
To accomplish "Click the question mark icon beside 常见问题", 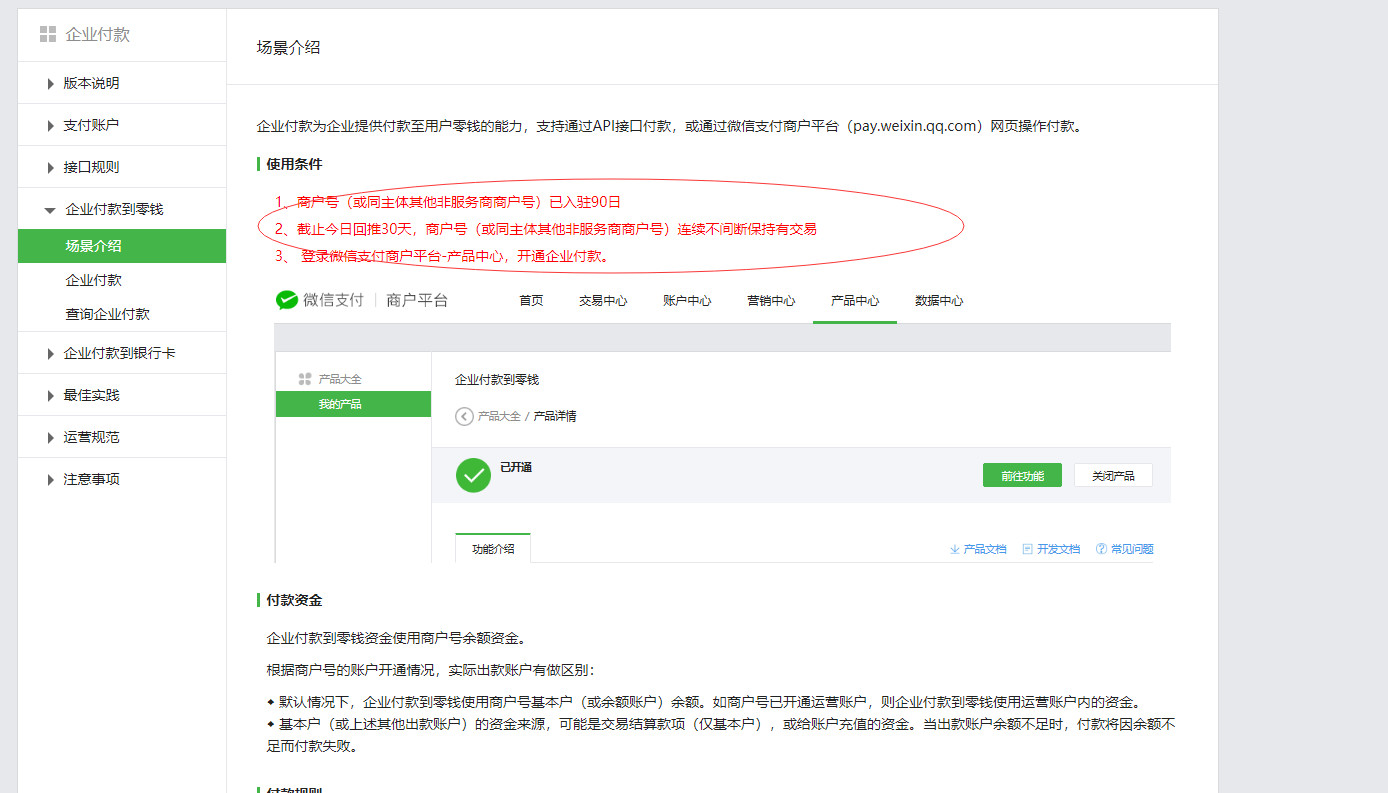I will (1102, 549).
